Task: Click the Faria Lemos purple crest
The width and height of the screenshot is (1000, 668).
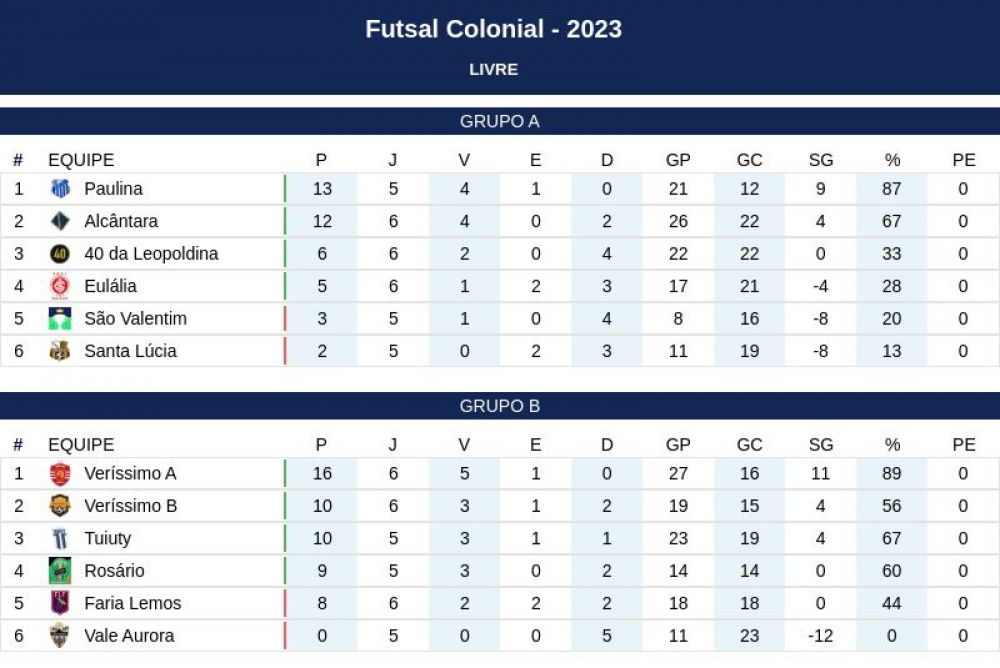Action: (60, 603)
